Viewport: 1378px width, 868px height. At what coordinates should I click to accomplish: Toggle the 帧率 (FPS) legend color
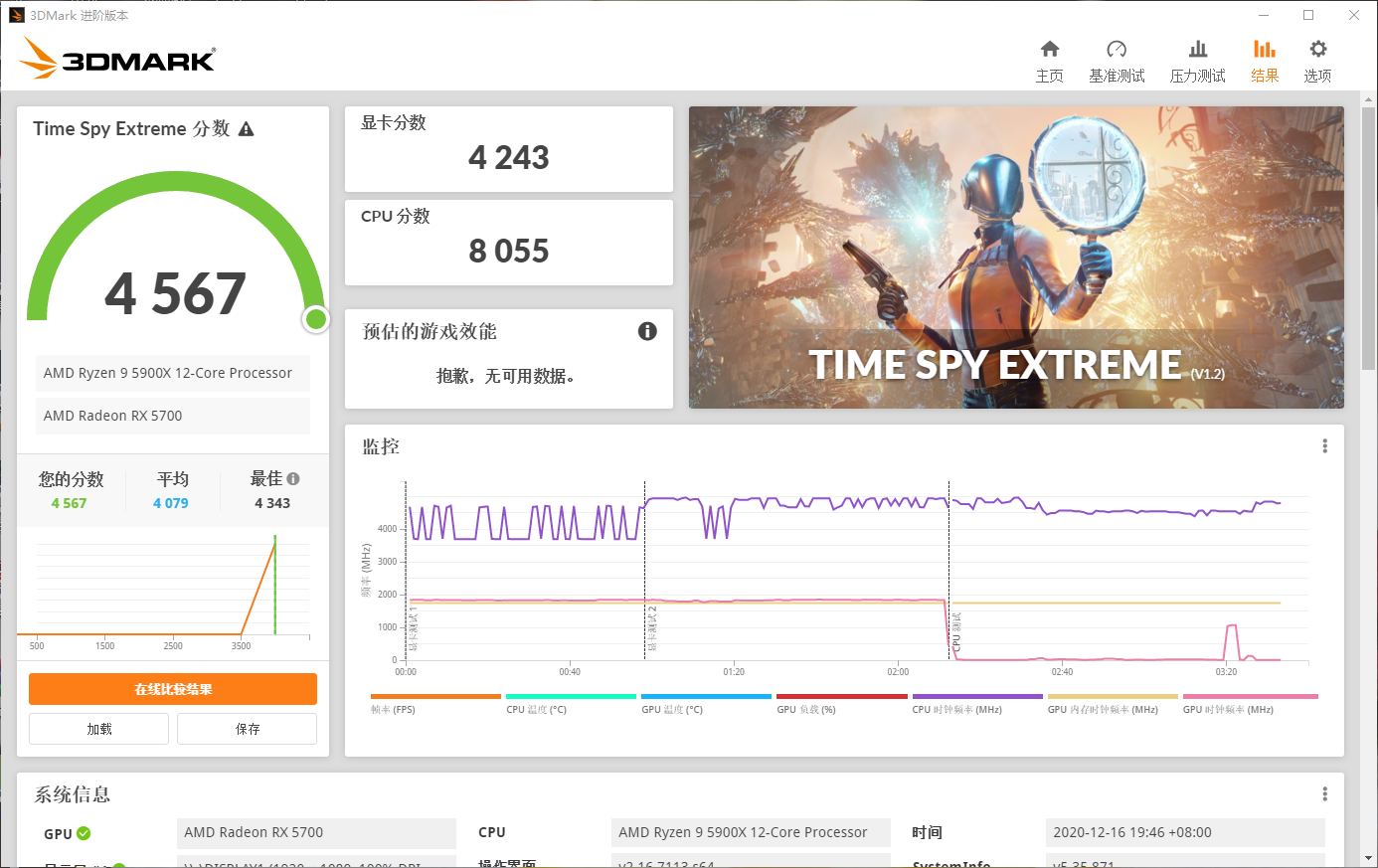point(435,697)
